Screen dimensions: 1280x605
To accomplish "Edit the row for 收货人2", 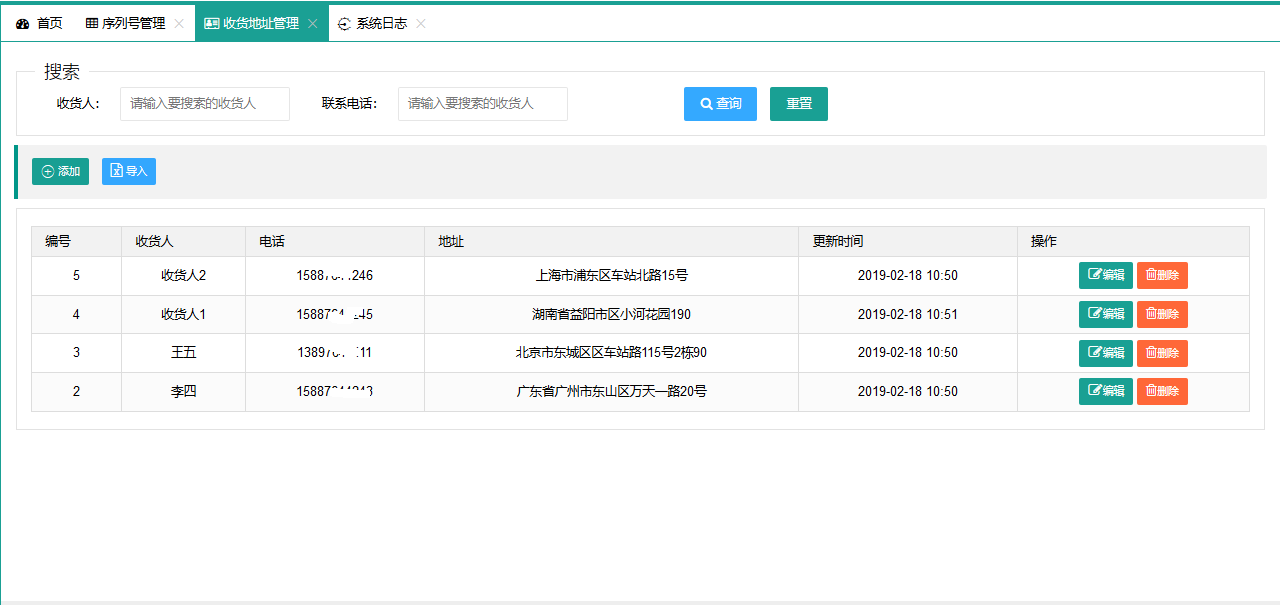I will [1105, 275].
